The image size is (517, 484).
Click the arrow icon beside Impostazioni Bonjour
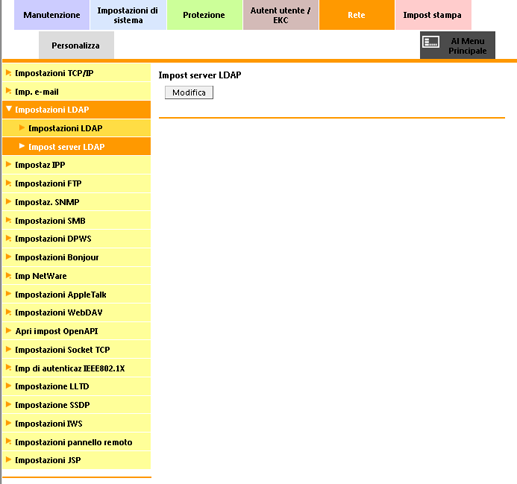coord(9,257)
